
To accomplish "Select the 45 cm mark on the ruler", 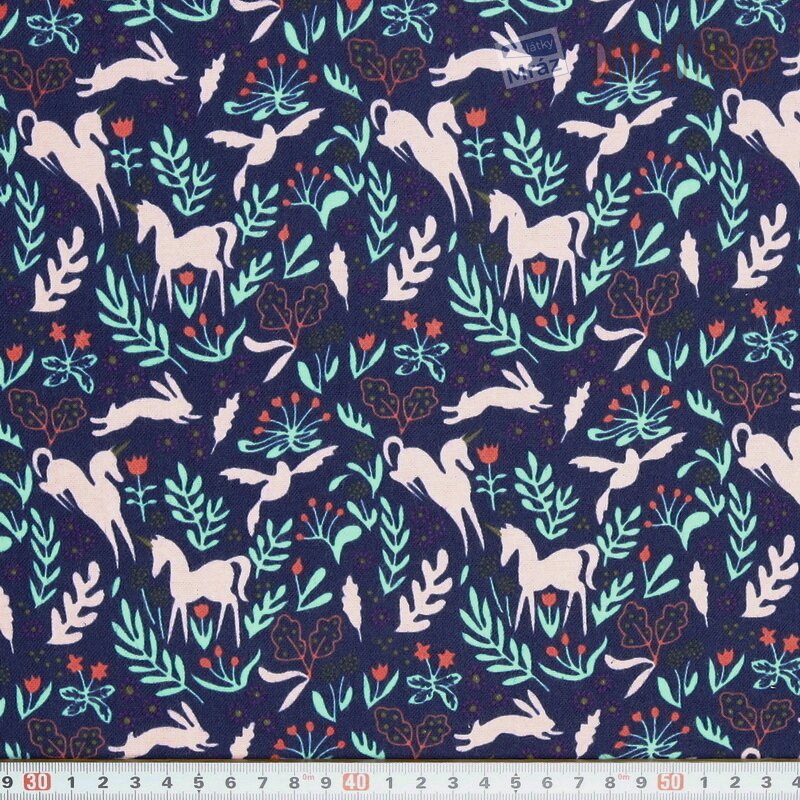I will click(514, 780).
